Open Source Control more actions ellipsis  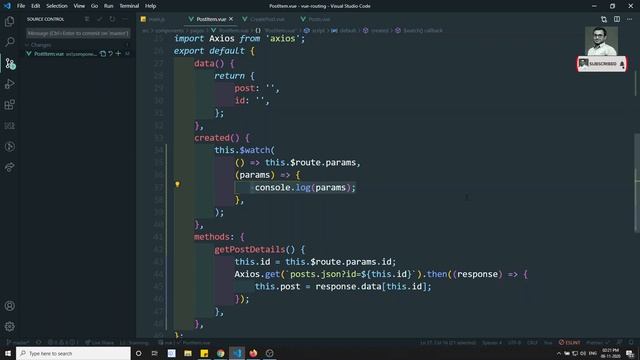125,19
